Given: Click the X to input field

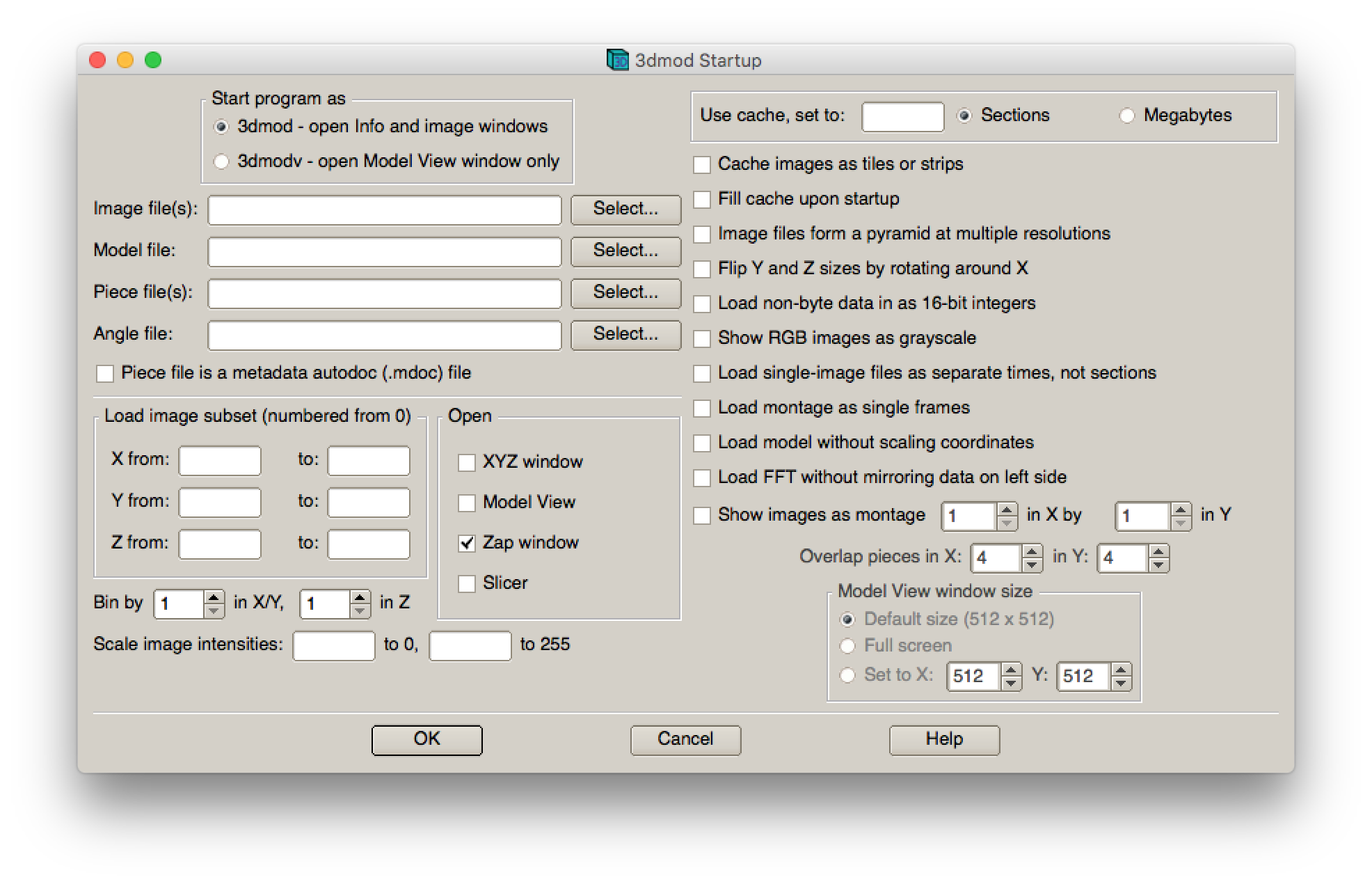Looking at the screenshot, I should tap(369, 460).
